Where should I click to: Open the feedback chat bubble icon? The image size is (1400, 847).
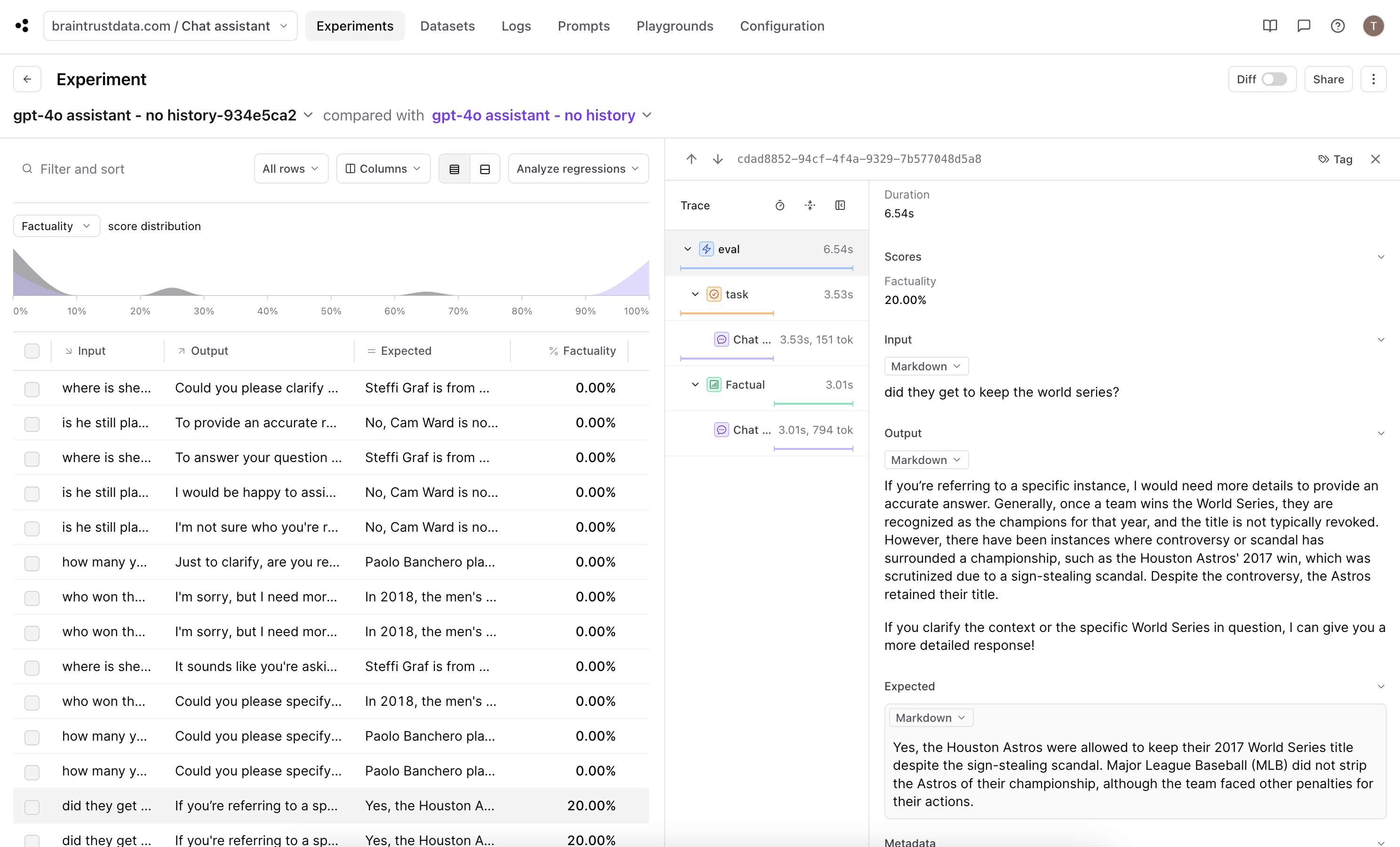(x=1304, y=26)
